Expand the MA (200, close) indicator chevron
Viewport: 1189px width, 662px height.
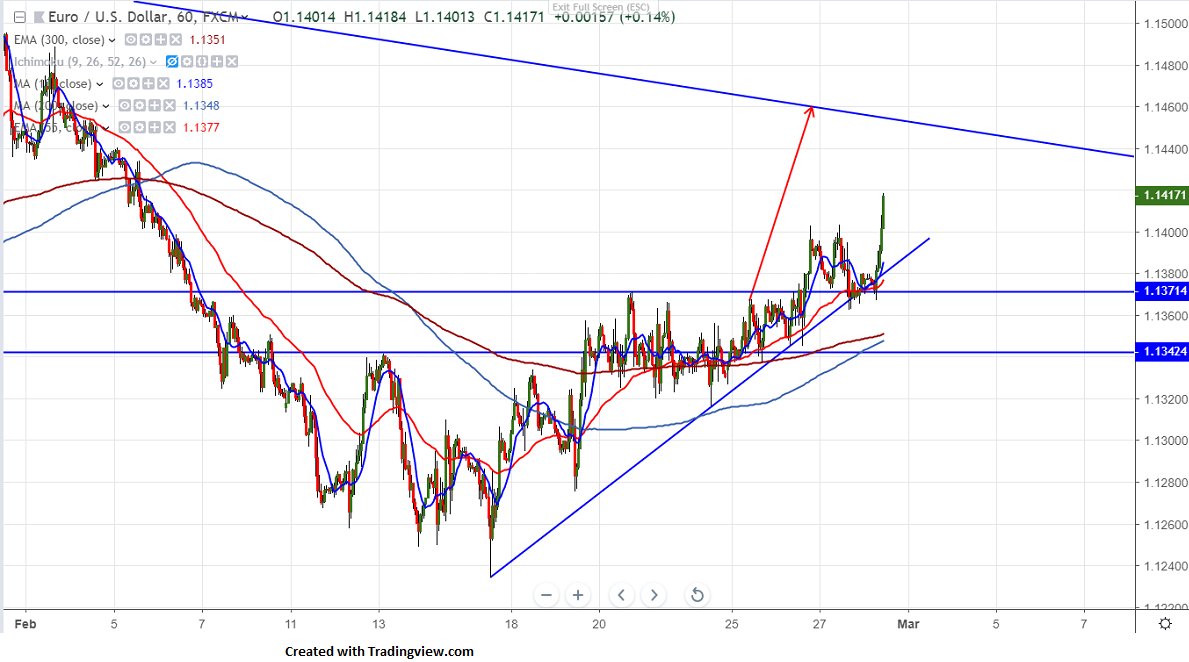pos(105,106)
